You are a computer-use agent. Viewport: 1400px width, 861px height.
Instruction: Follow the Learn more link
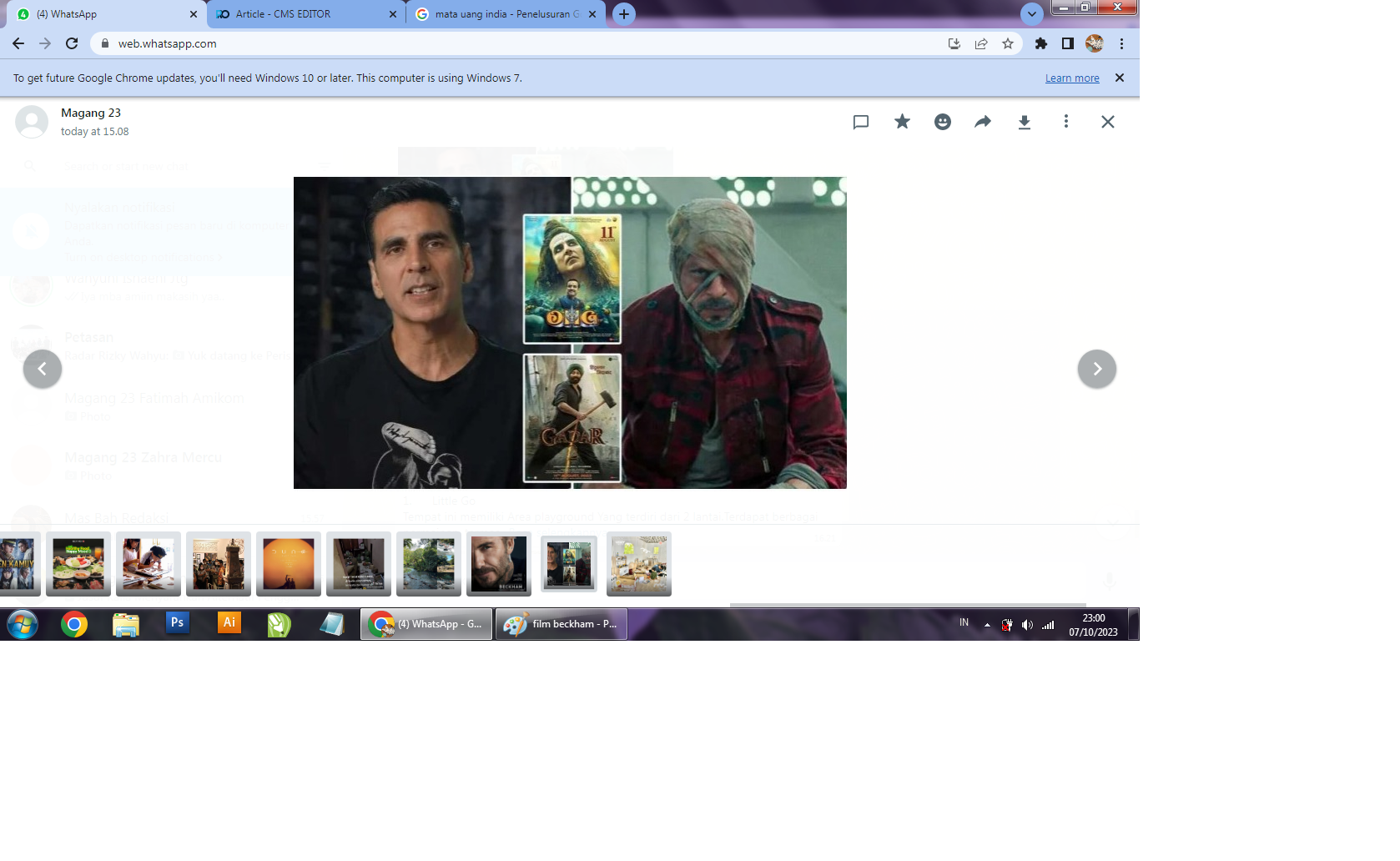(x=1072, y=78)
